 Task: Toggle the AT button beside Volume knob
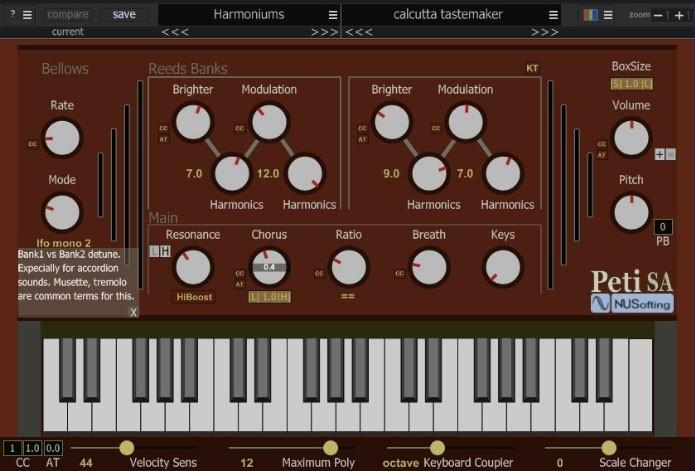[x=601, y=155]
